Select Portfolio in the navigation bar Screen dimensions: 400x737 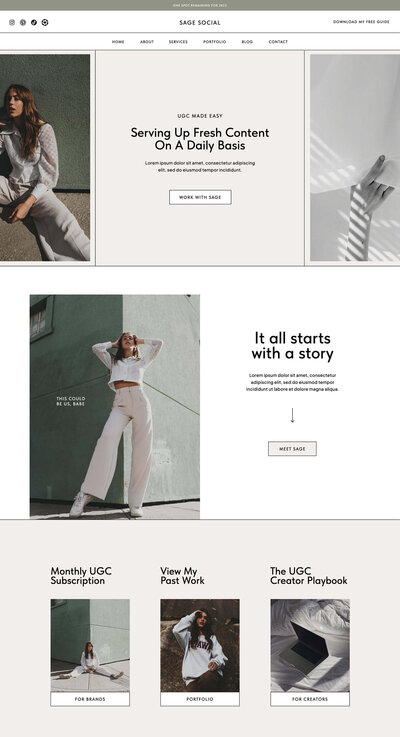(214, 42)
